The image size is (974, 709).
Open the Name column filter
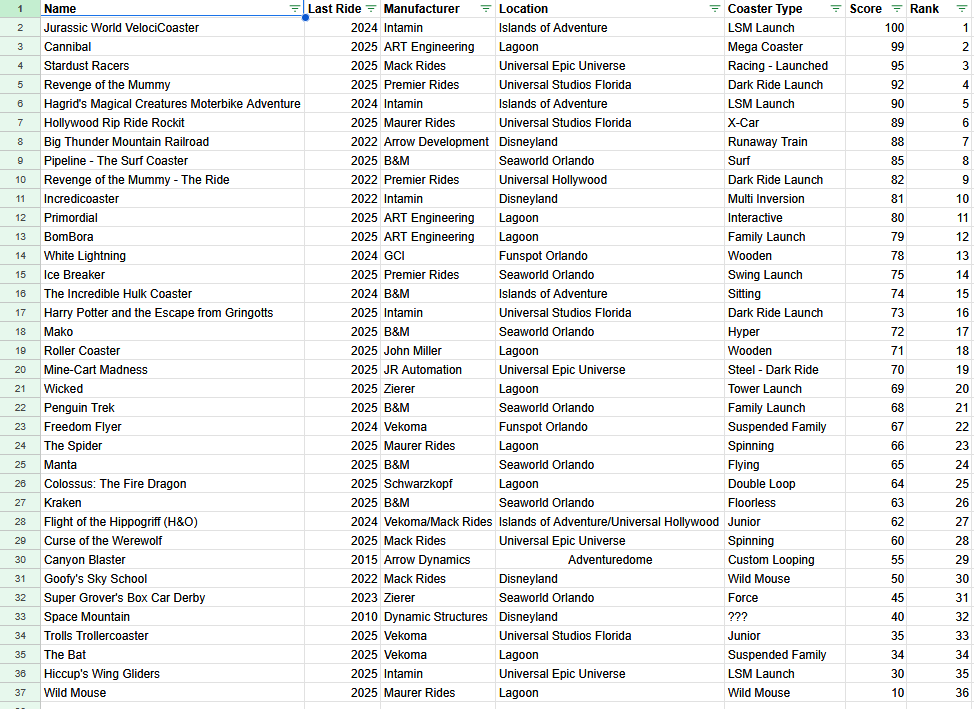(x=295, y=9)
